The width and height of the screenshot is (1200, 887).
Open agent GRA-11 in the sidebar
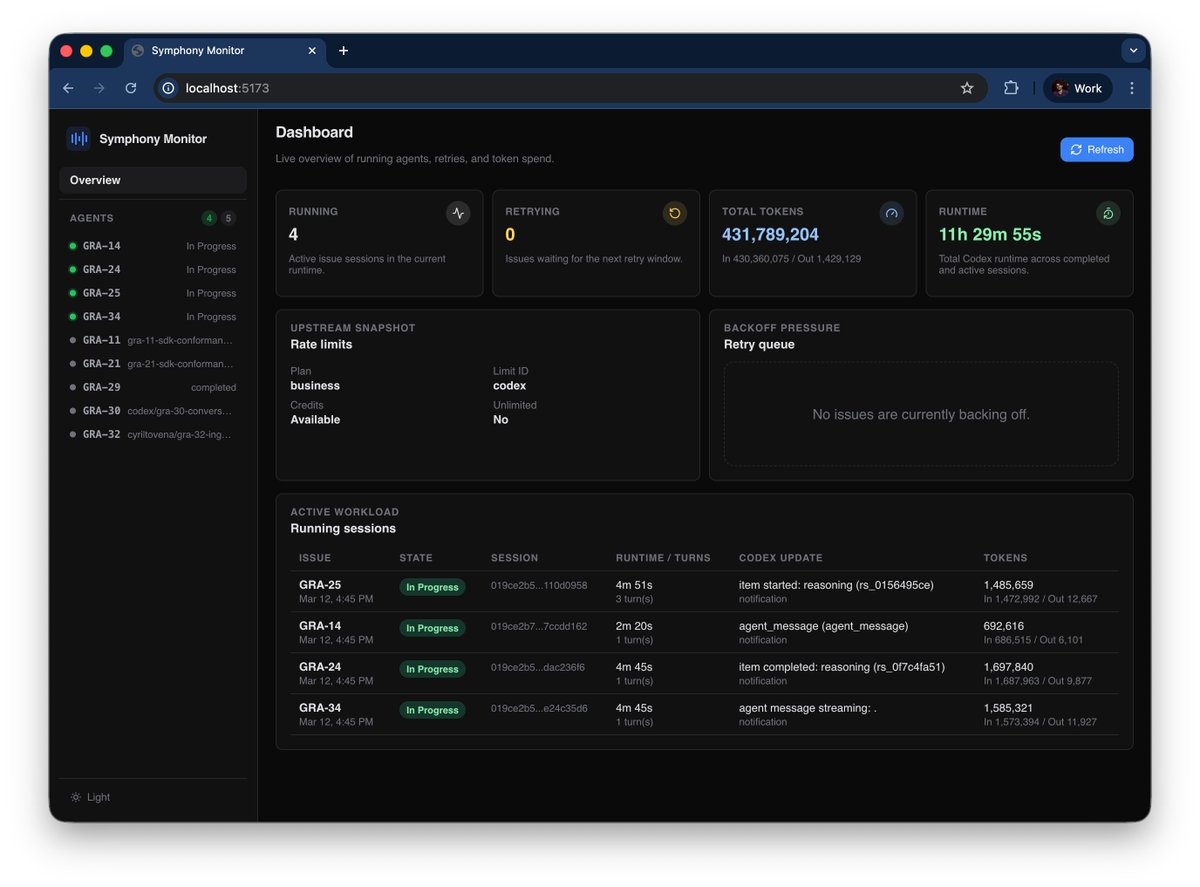tap(153, 340)
